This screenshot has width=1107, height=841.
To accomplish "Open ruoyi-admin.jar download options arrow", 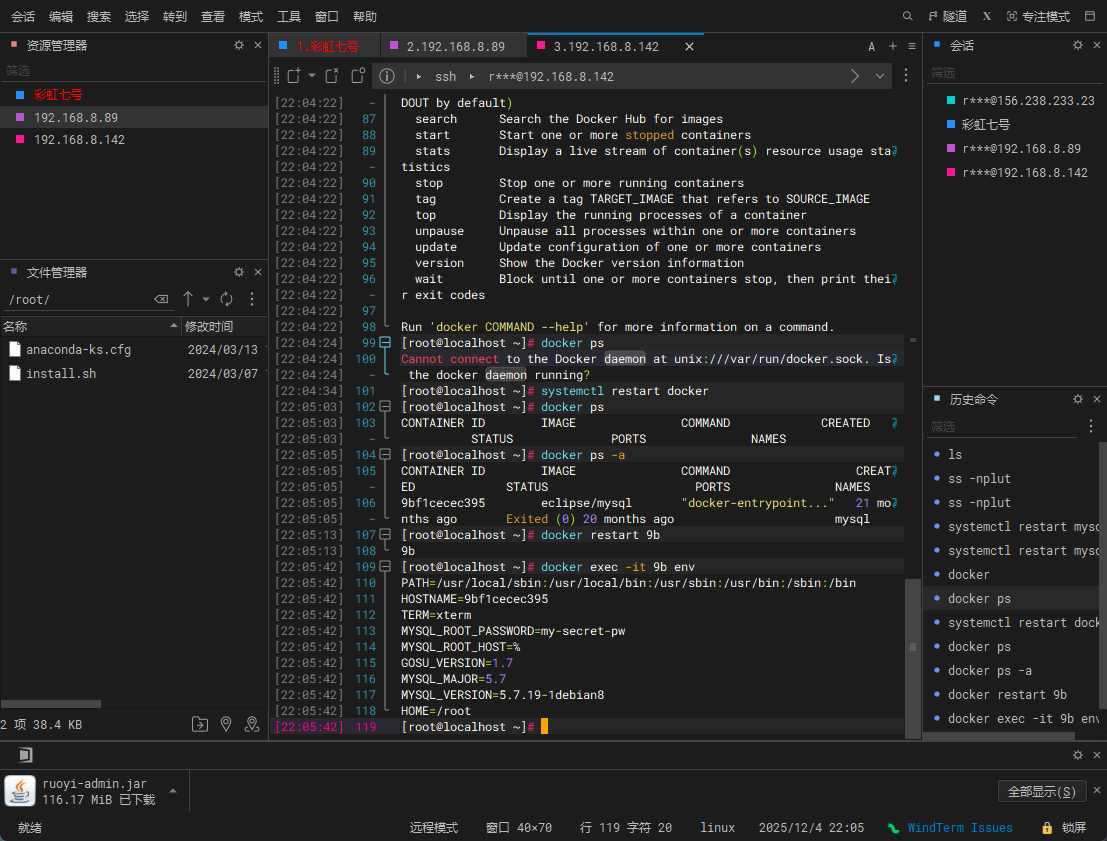I will 173,790.
